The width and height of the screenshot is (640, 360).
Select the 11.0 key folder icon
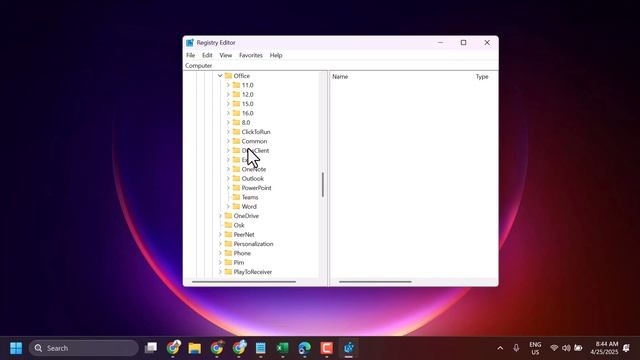tap(236, 85)
